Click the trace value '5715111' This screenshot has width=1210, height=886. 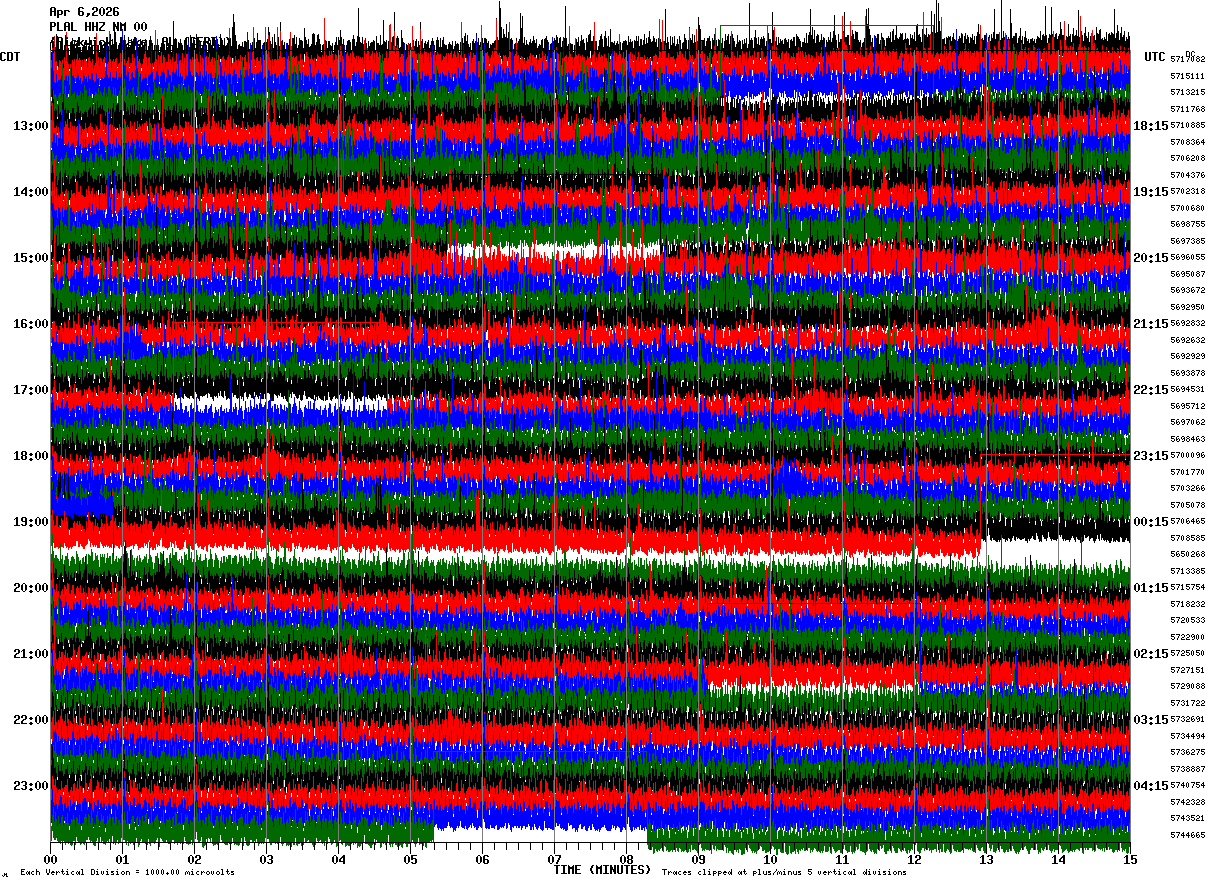coord(1187,76)
